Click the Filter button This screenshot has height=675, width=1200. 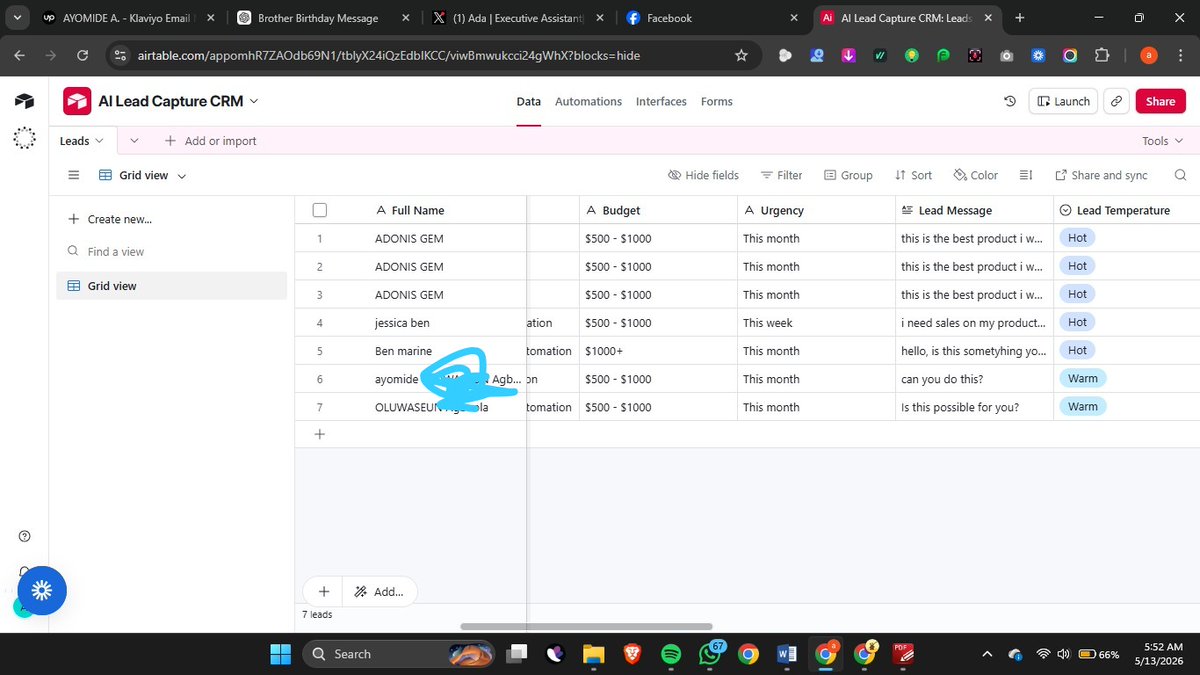pos(782,175)
